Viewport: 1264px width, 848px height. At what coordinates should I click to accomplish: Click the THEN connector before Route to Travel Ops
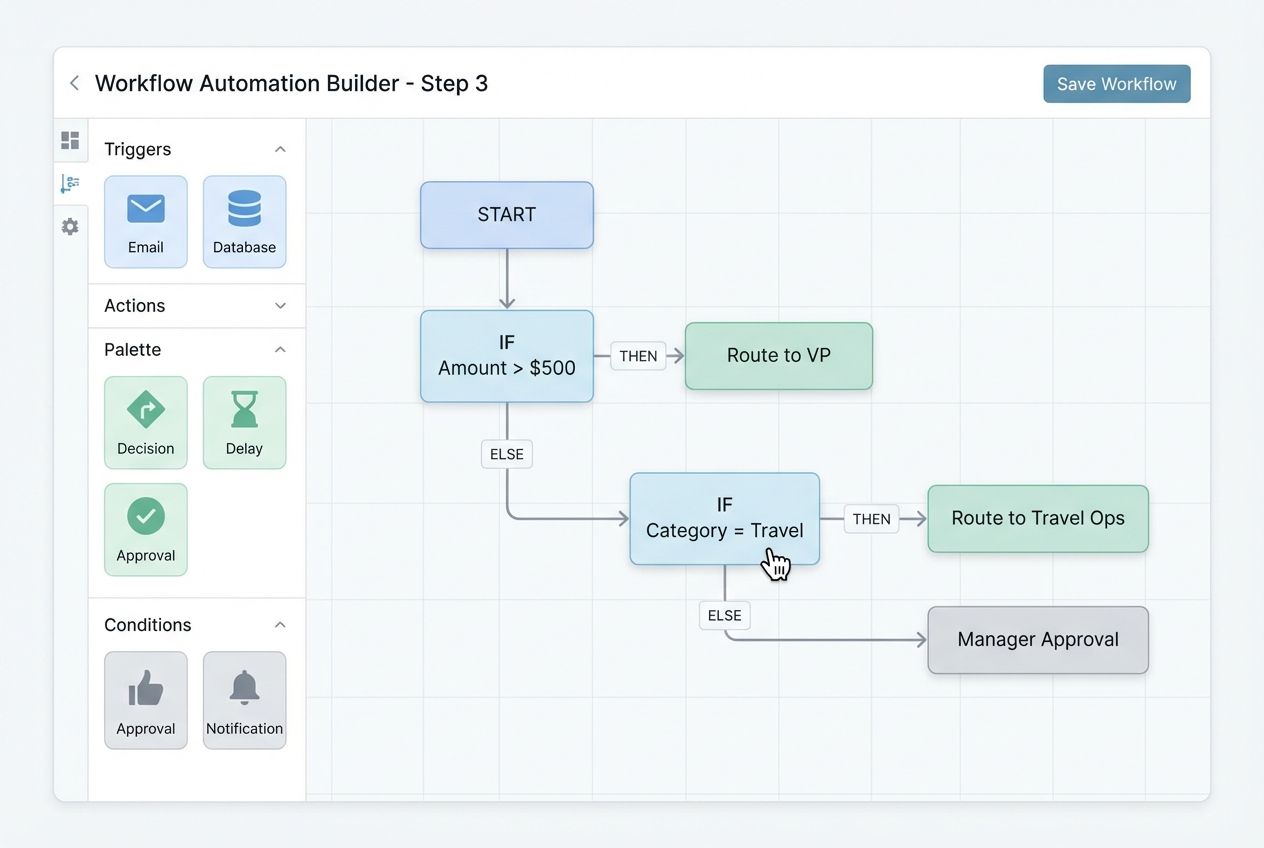click(x=871, y=519)
